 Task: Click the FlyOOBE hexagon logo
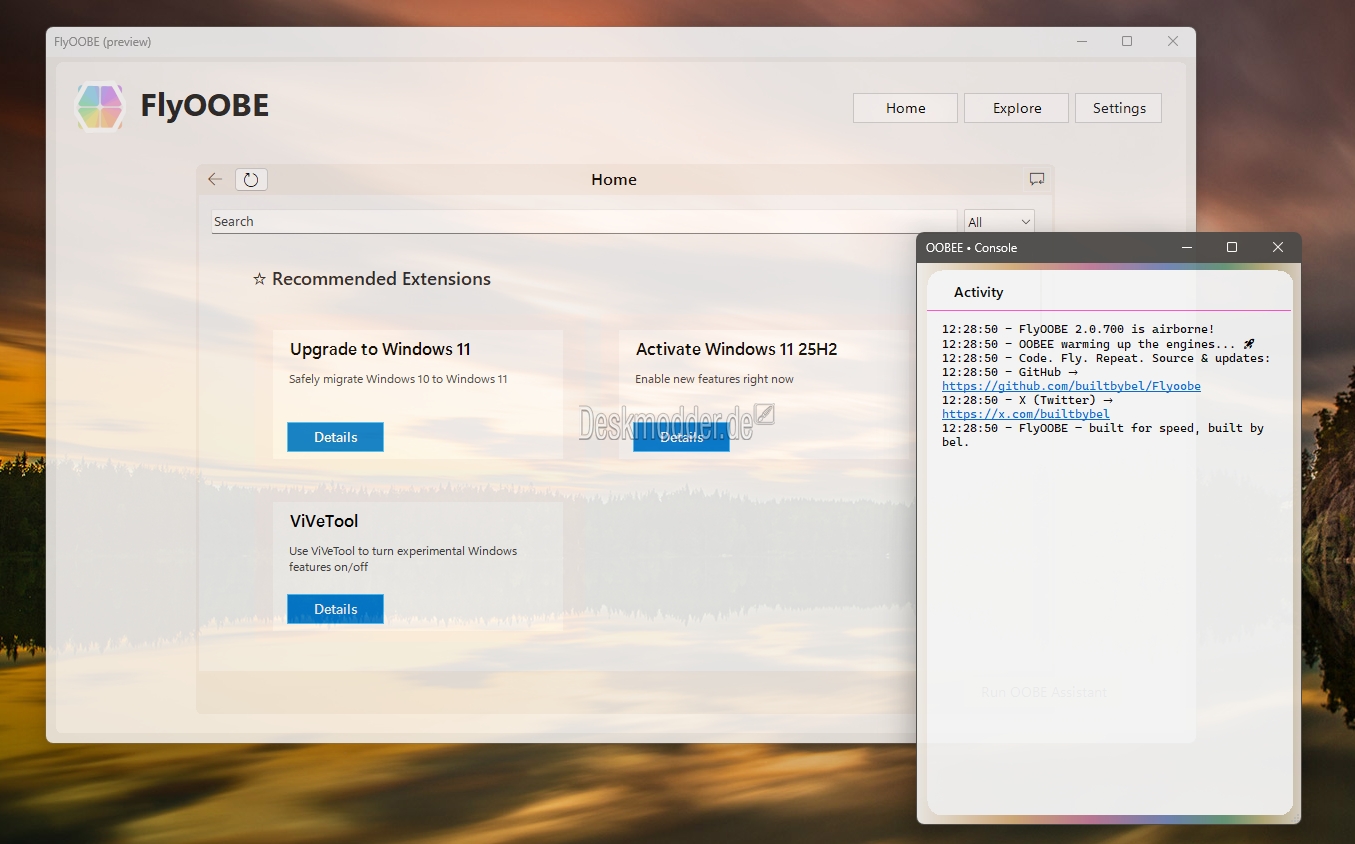coord(100,106)
